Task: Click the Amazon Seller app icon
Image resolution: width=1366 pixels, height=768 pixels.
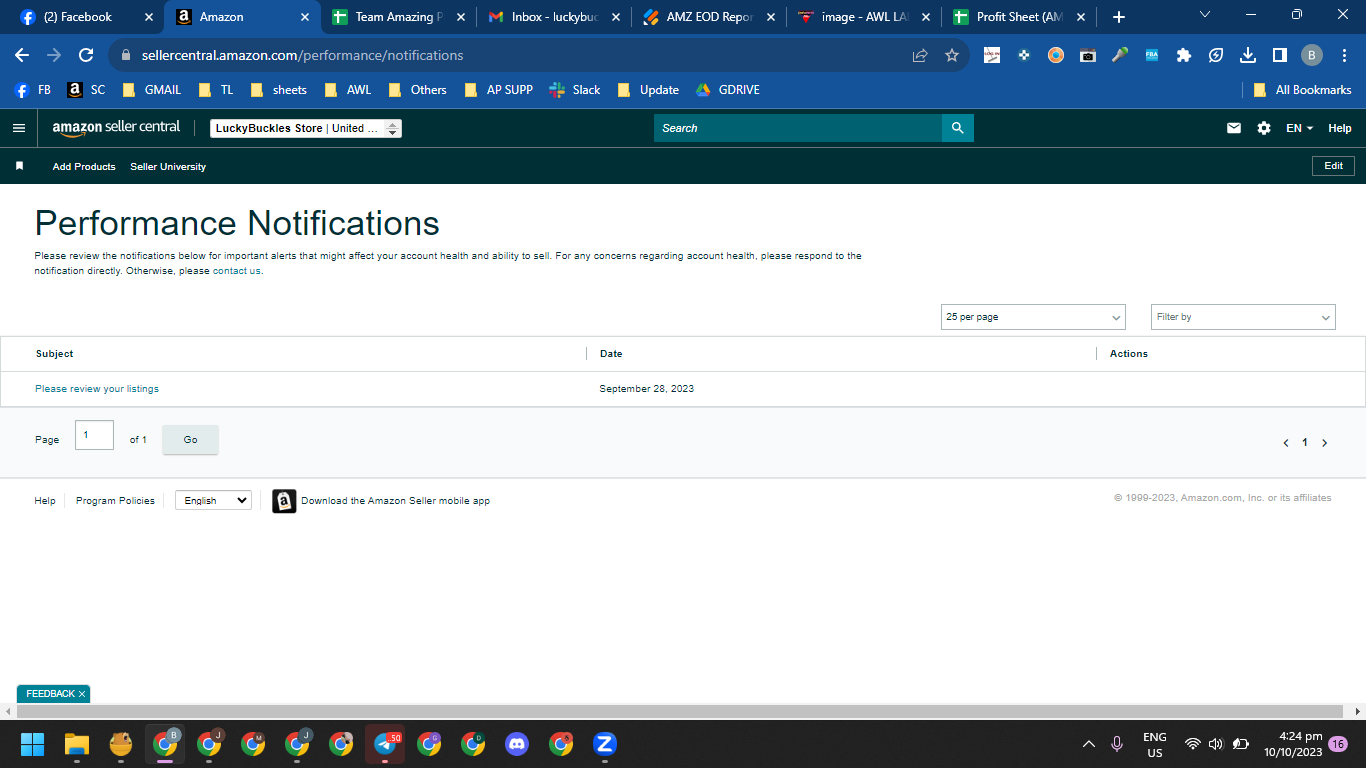Action: coord(284,501)
